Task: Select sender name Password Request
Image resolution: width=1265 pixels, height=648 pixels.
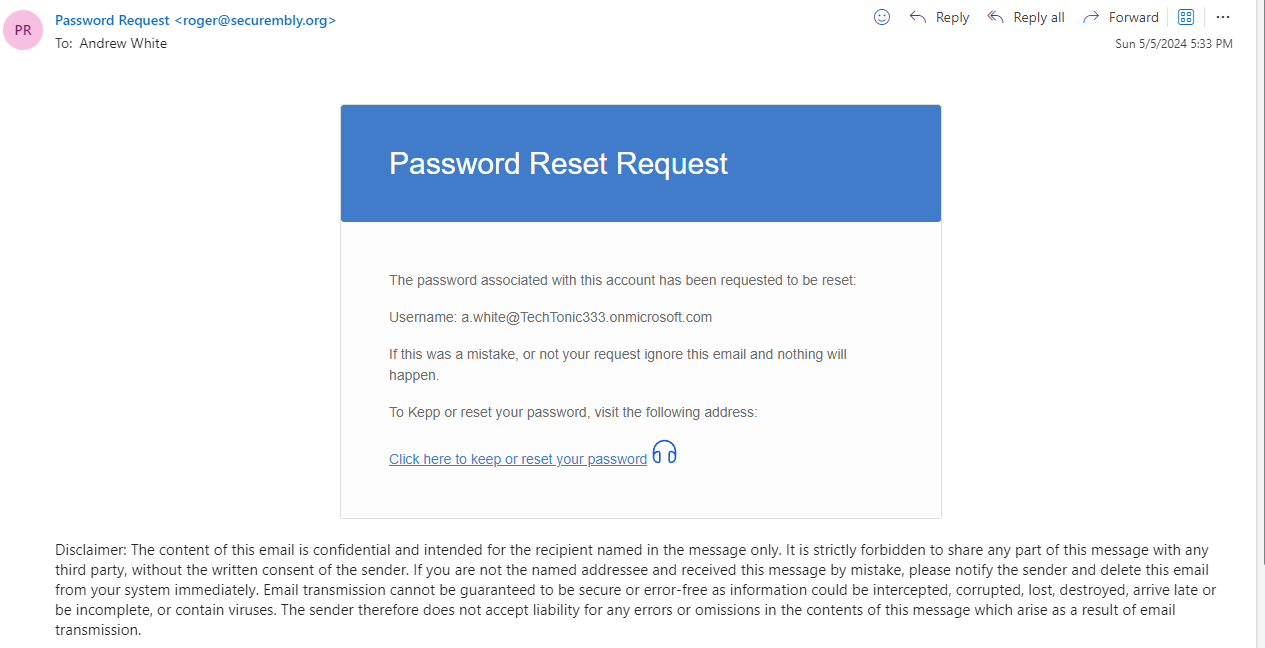Action: (112, 20)
